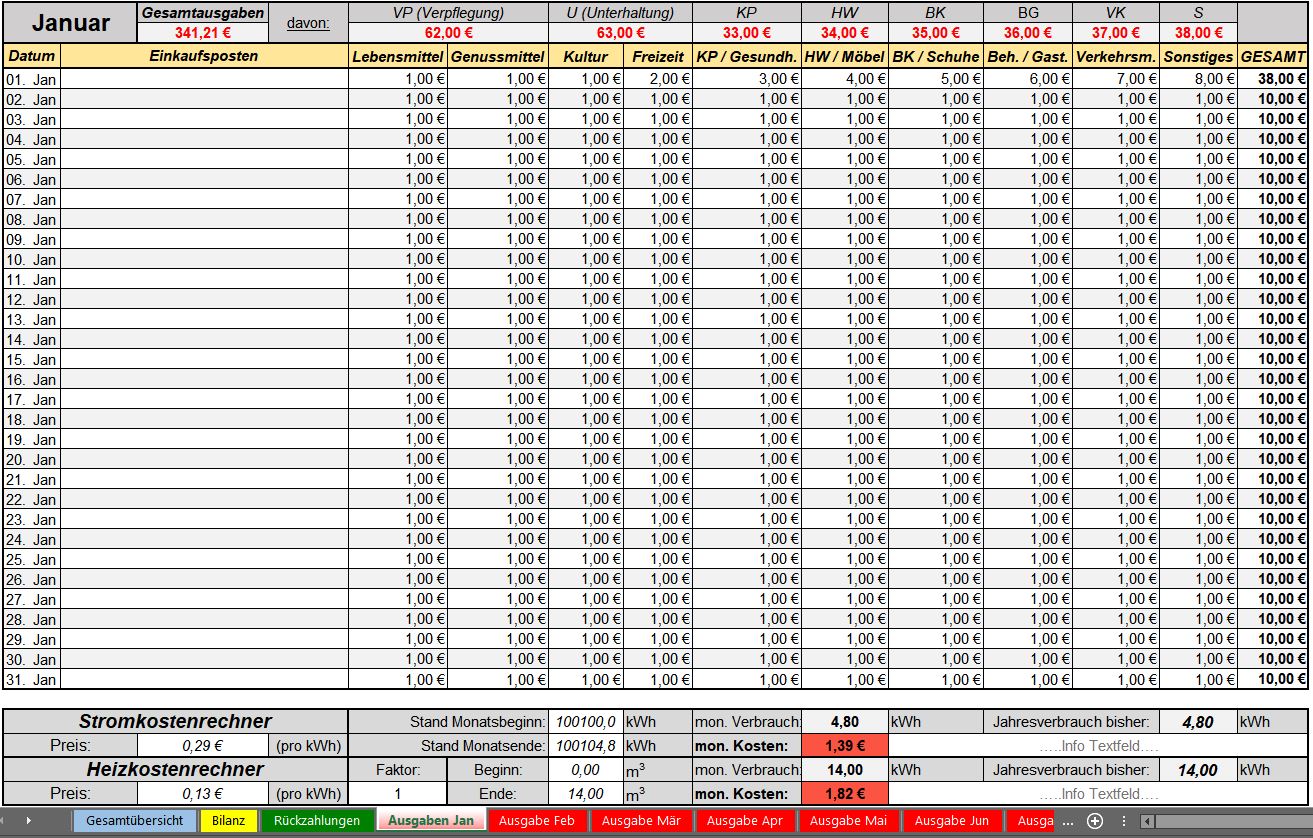The image size is (1313, 838).
Task: Select the Stand Monatsende 100104,8 cell
Action: click(586, 745)
